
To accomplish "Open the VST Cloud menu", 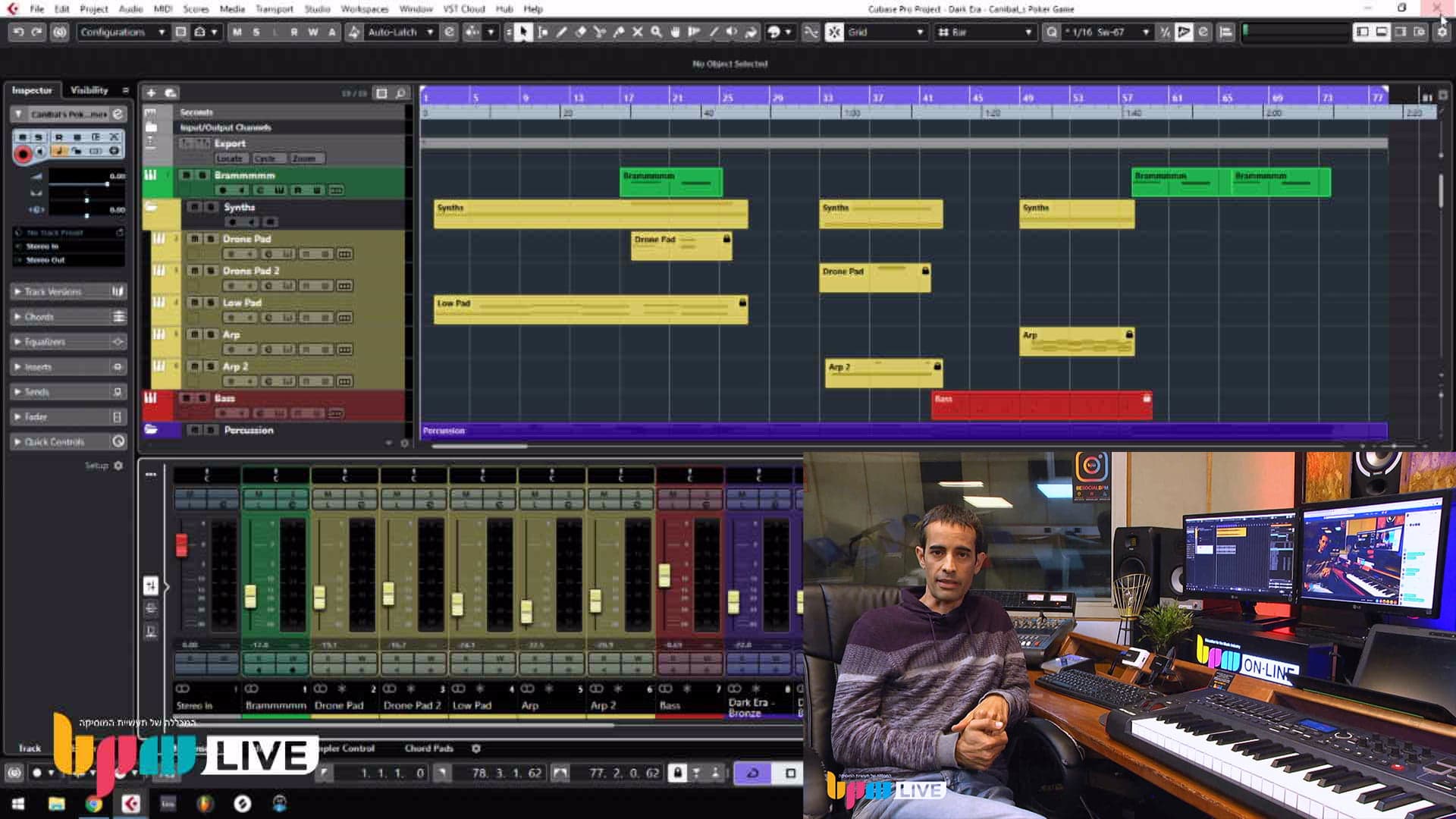I will pos(464,9).
